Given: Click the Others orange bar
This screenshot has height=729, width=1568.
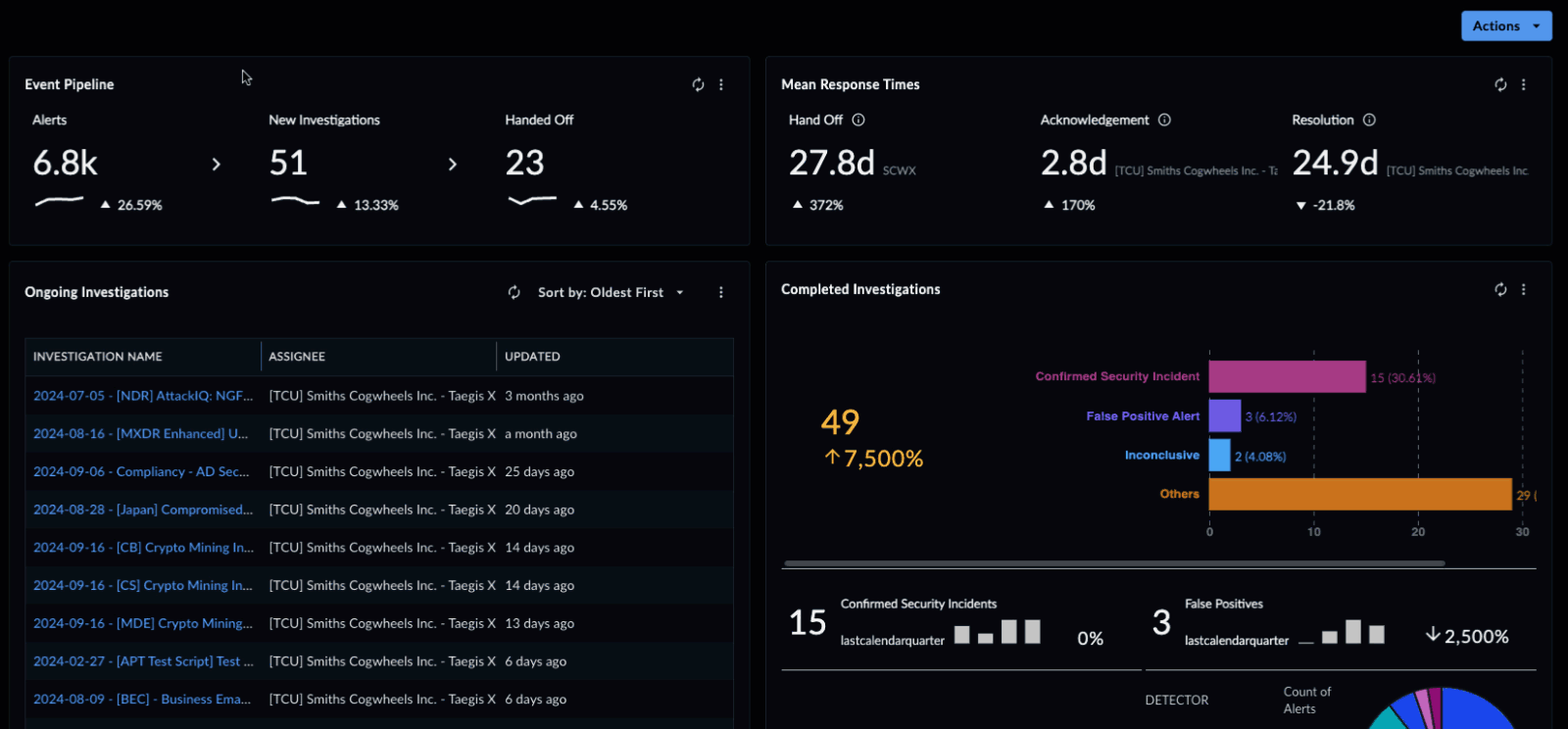Looking at the screenshot, I should click(x=1360, y=494).
